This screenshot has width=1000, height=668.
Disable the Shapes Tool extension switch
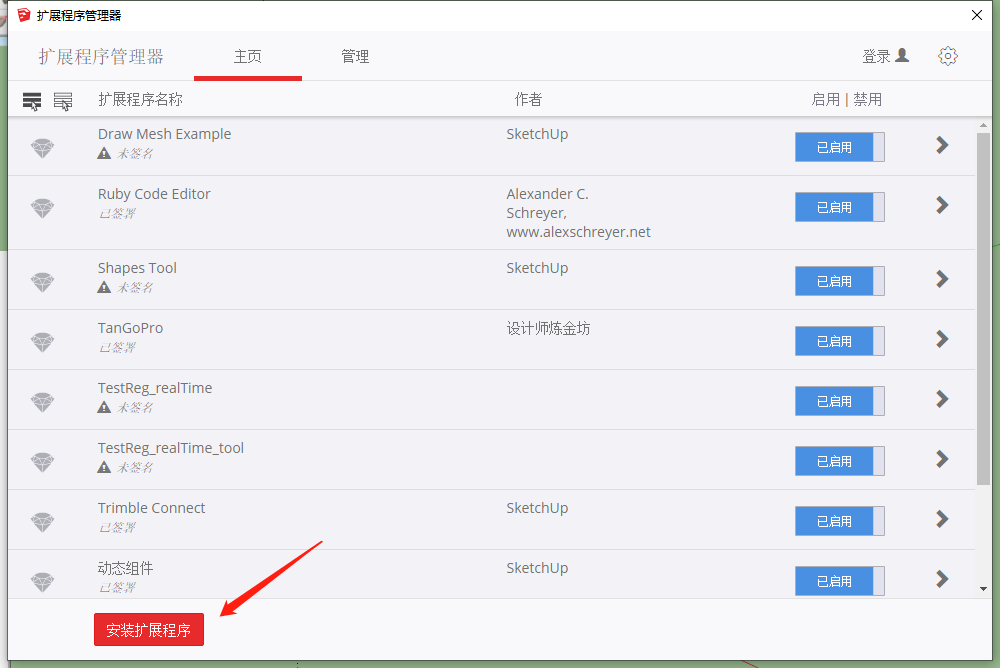[839, 281]
